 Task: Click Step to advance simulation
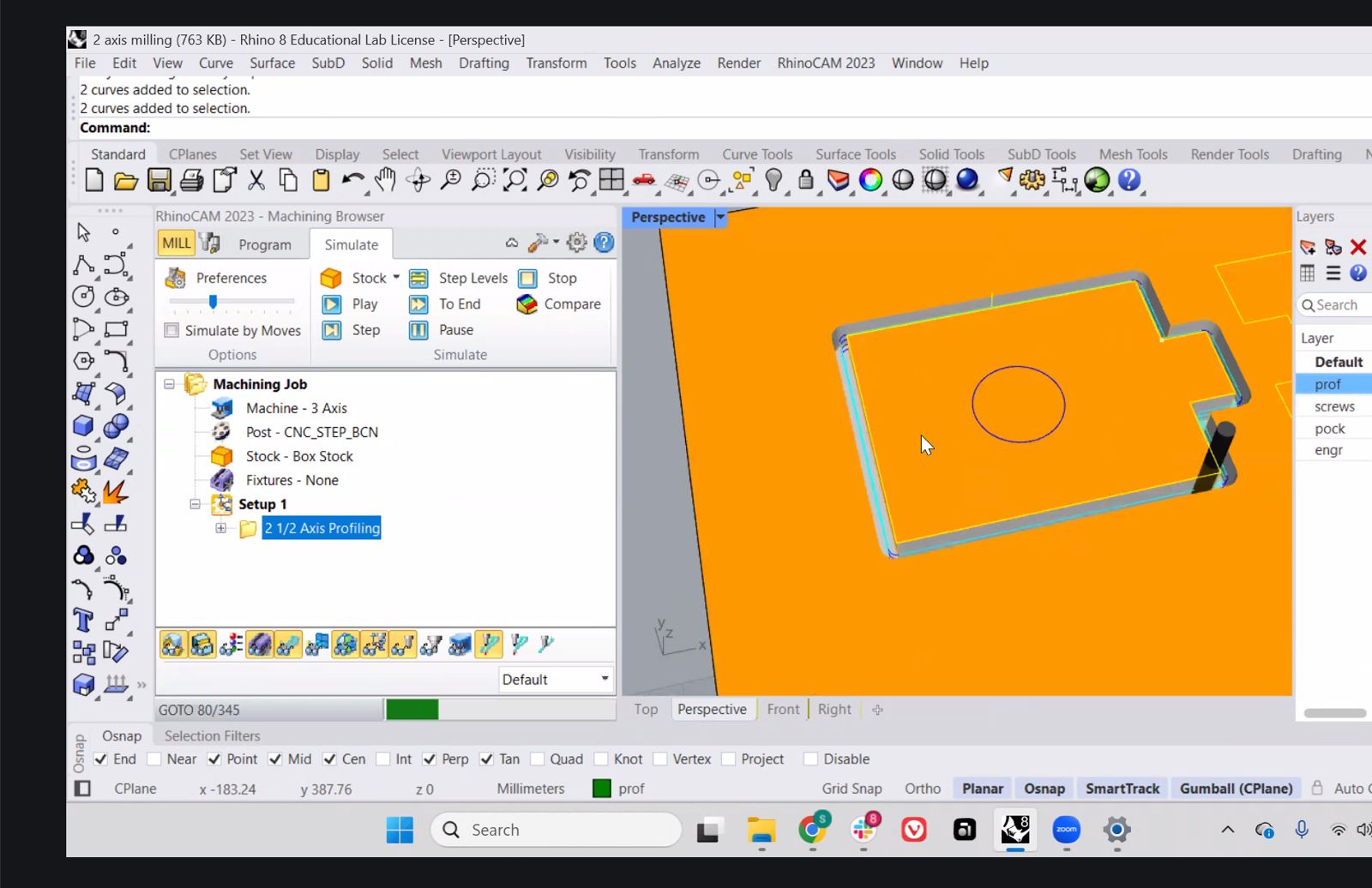351,330
